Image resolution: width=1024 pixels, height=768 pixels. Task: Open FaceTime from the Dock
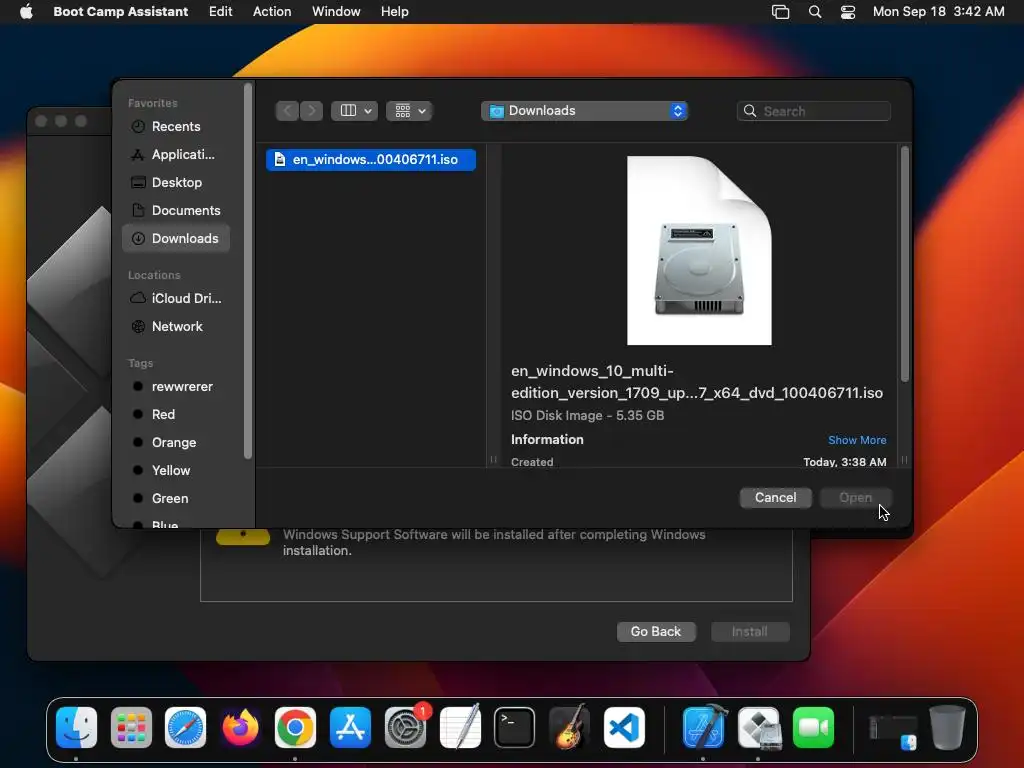(814, 728)
